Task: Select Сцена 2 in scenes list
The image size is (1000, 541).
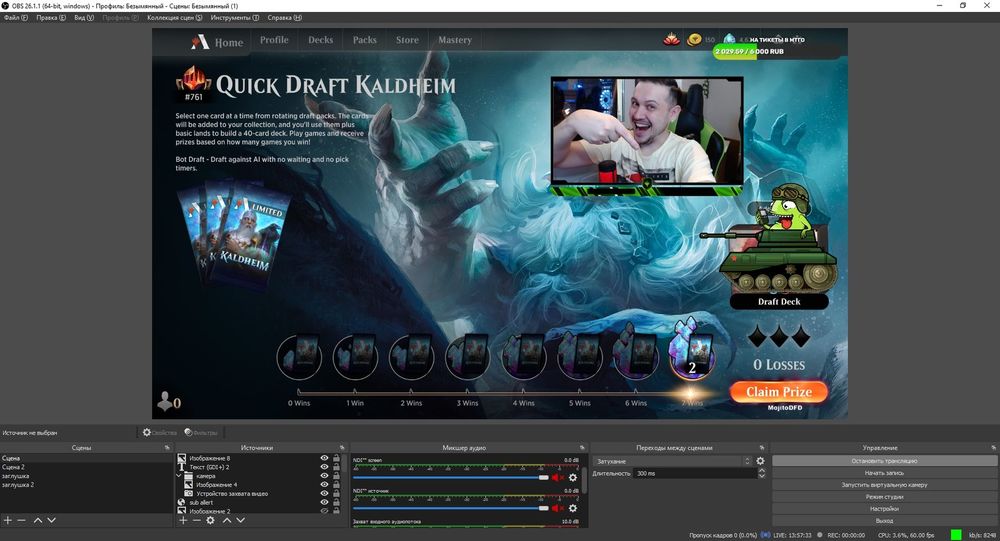Action: (14, 467)
